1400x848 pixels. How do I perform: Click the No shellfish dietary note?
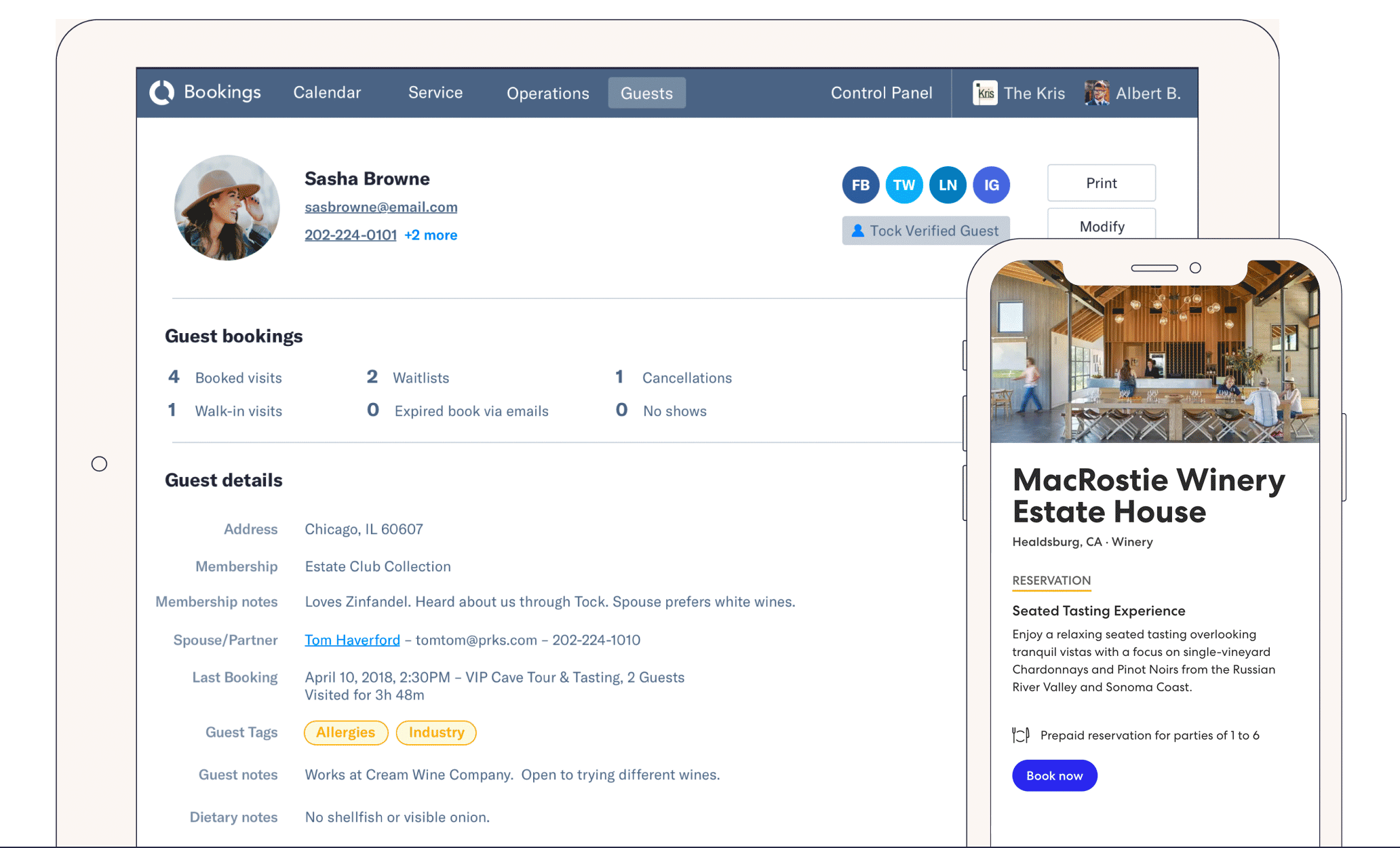point(397,817)
